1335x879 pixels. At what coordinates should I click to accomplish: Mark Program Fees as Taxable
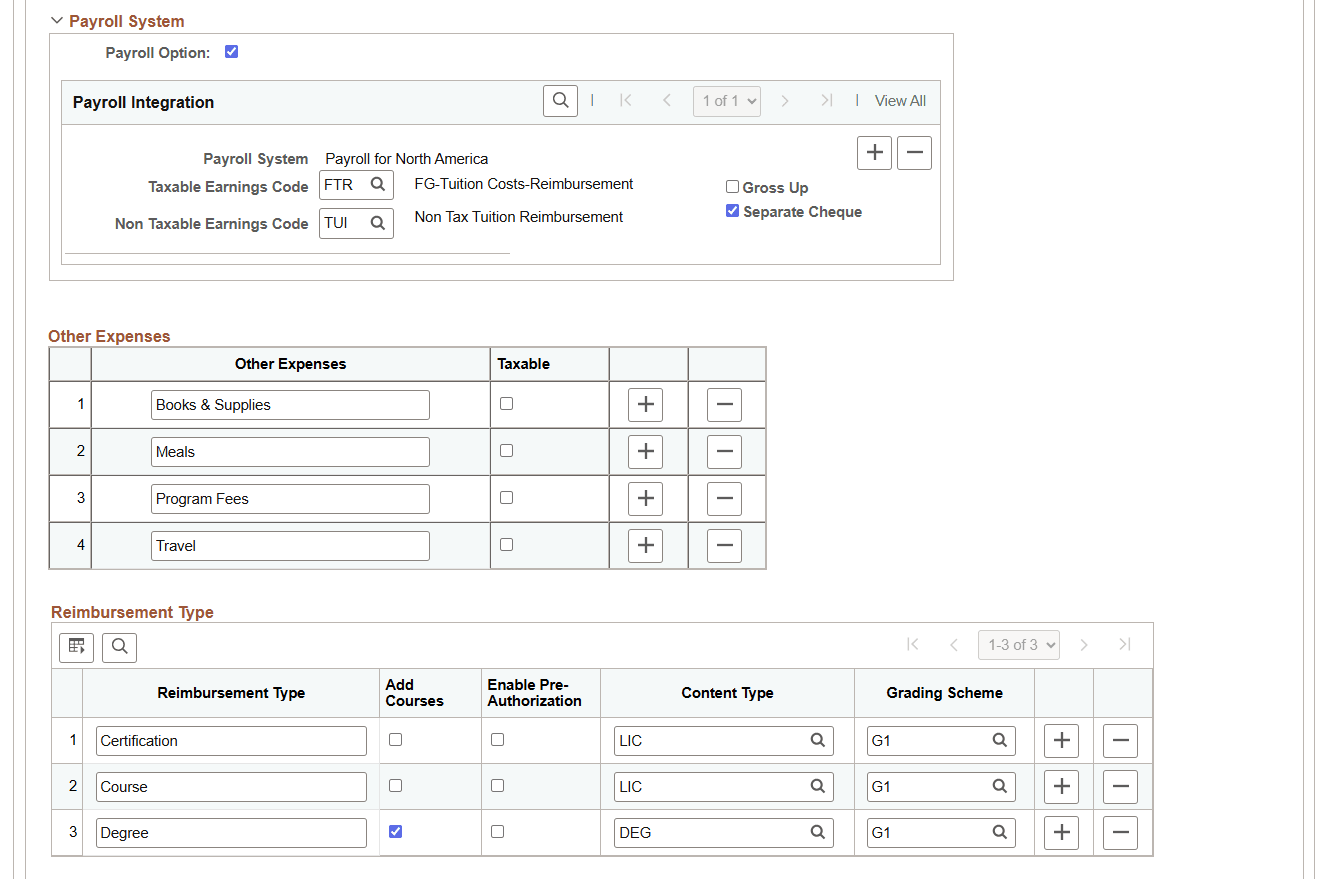(x=506, y=498)
